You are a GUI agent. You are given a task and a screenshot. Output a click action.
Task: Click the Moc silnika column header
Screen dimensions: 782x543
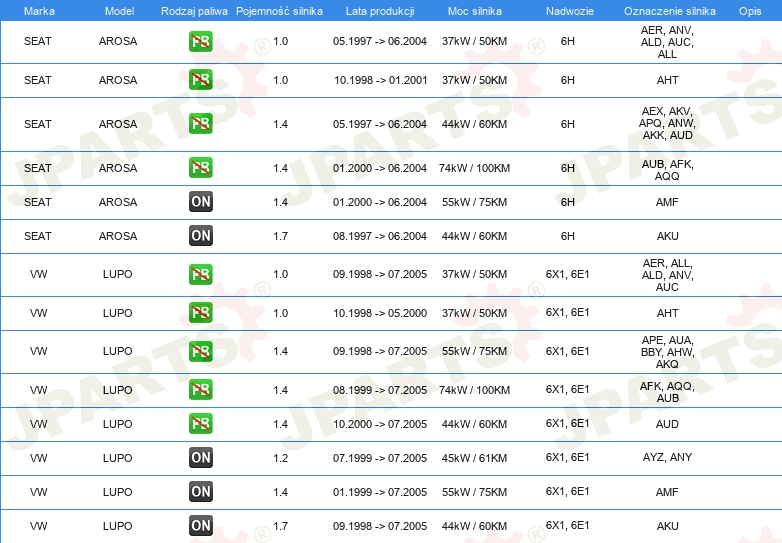(474, 11)
